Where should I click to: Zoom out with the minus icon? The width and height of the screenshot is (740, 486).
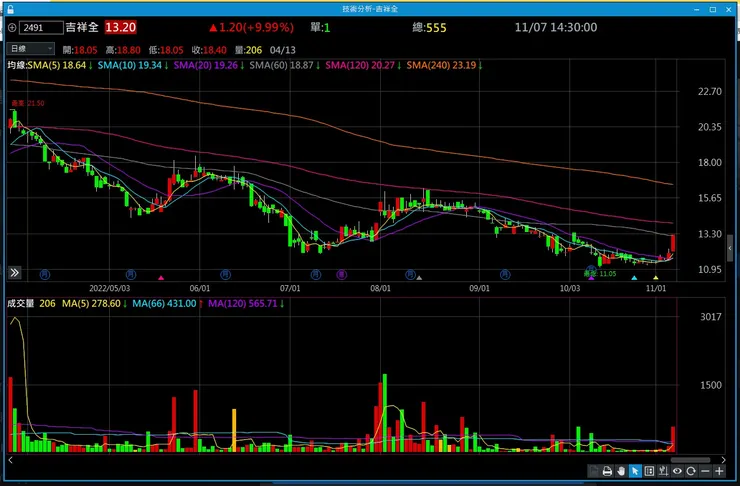(705, 471)
